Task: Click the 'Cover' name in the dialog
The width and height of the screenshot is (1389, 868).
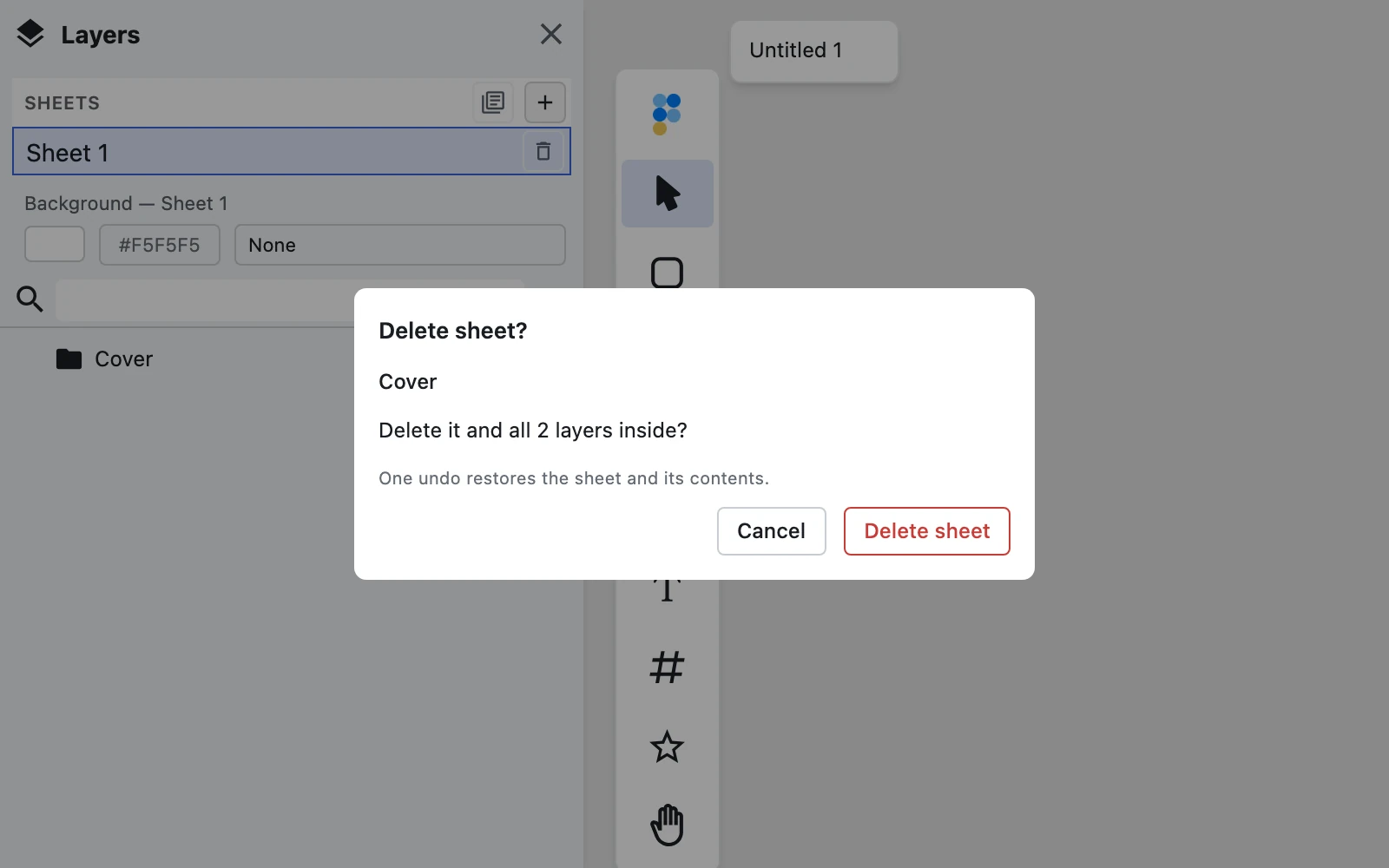Action: [x=408, y=382]
